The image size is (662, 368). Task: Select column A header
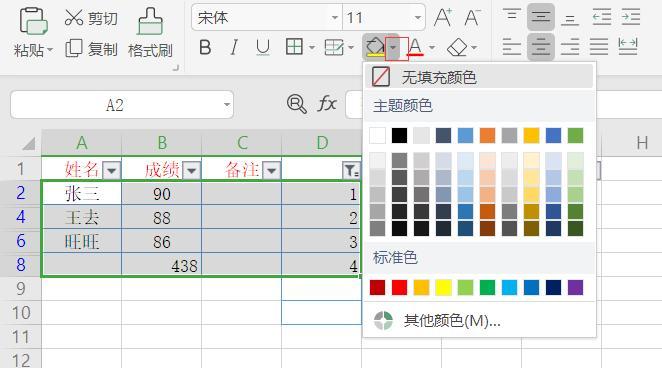tap(81, 143)
